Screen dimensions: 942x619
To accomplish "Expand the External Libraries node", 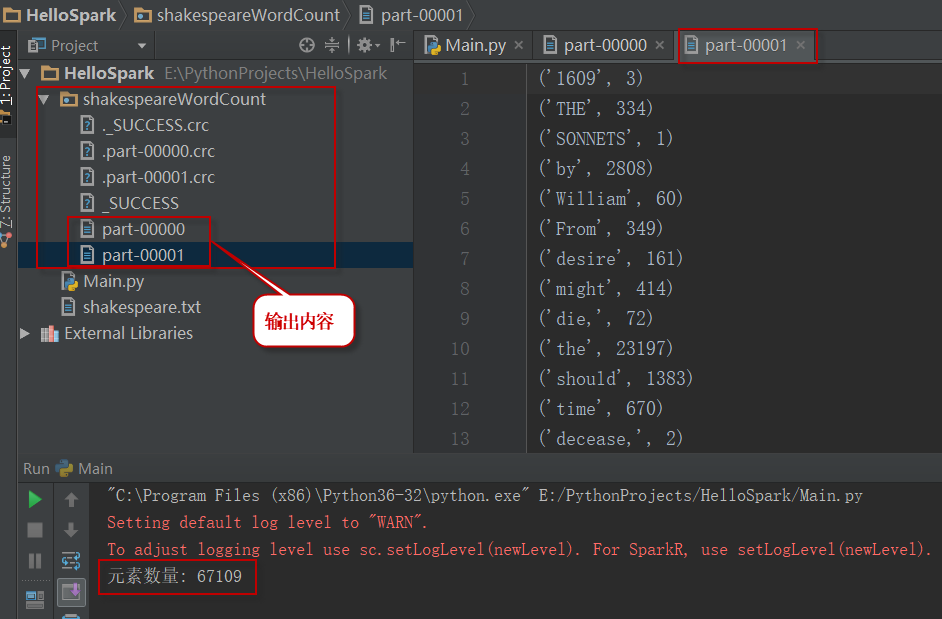I will (26, 334).
